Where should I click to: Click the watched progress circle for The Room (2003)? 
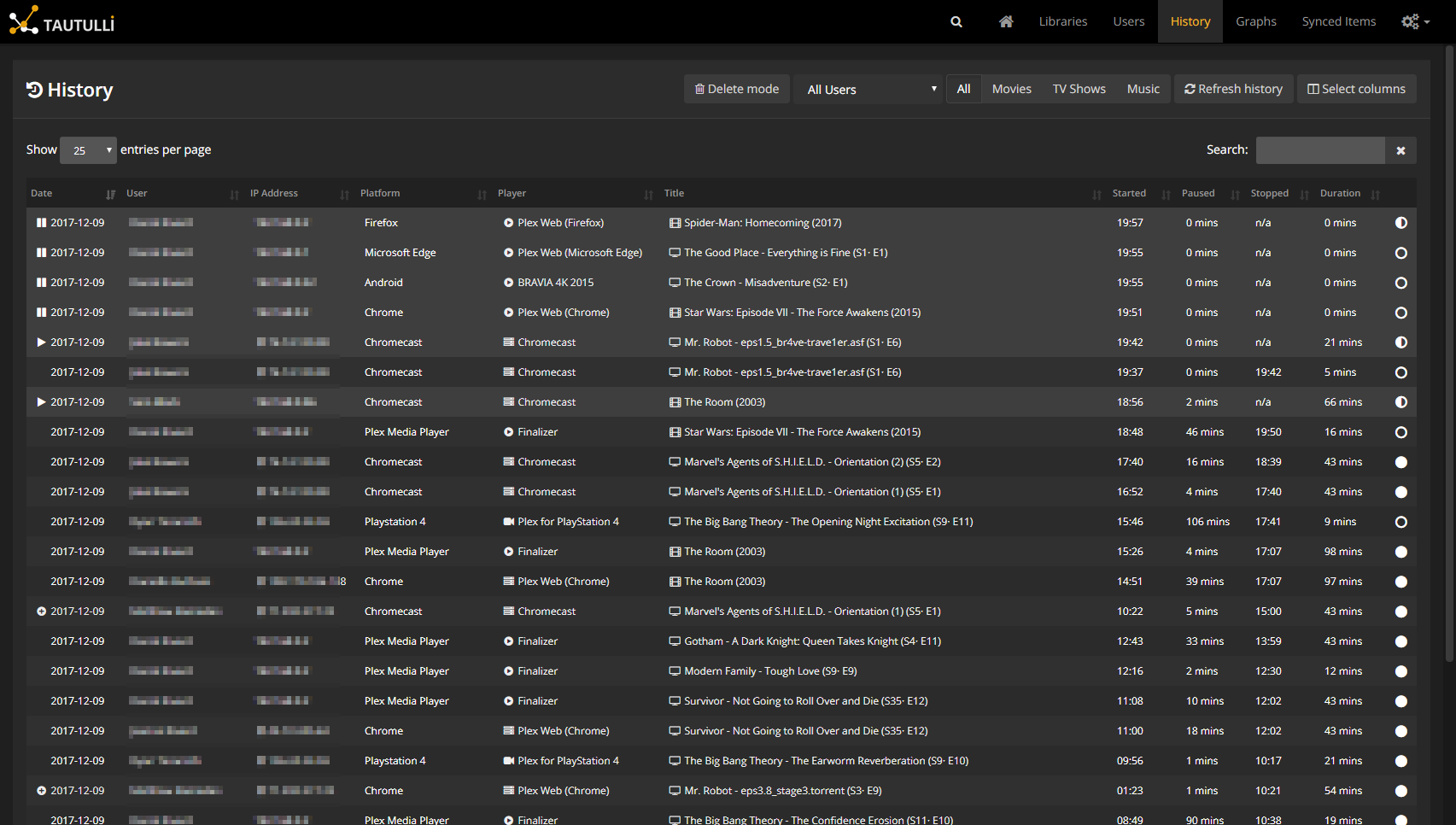pyautogui.click(x=1401, y=401)
